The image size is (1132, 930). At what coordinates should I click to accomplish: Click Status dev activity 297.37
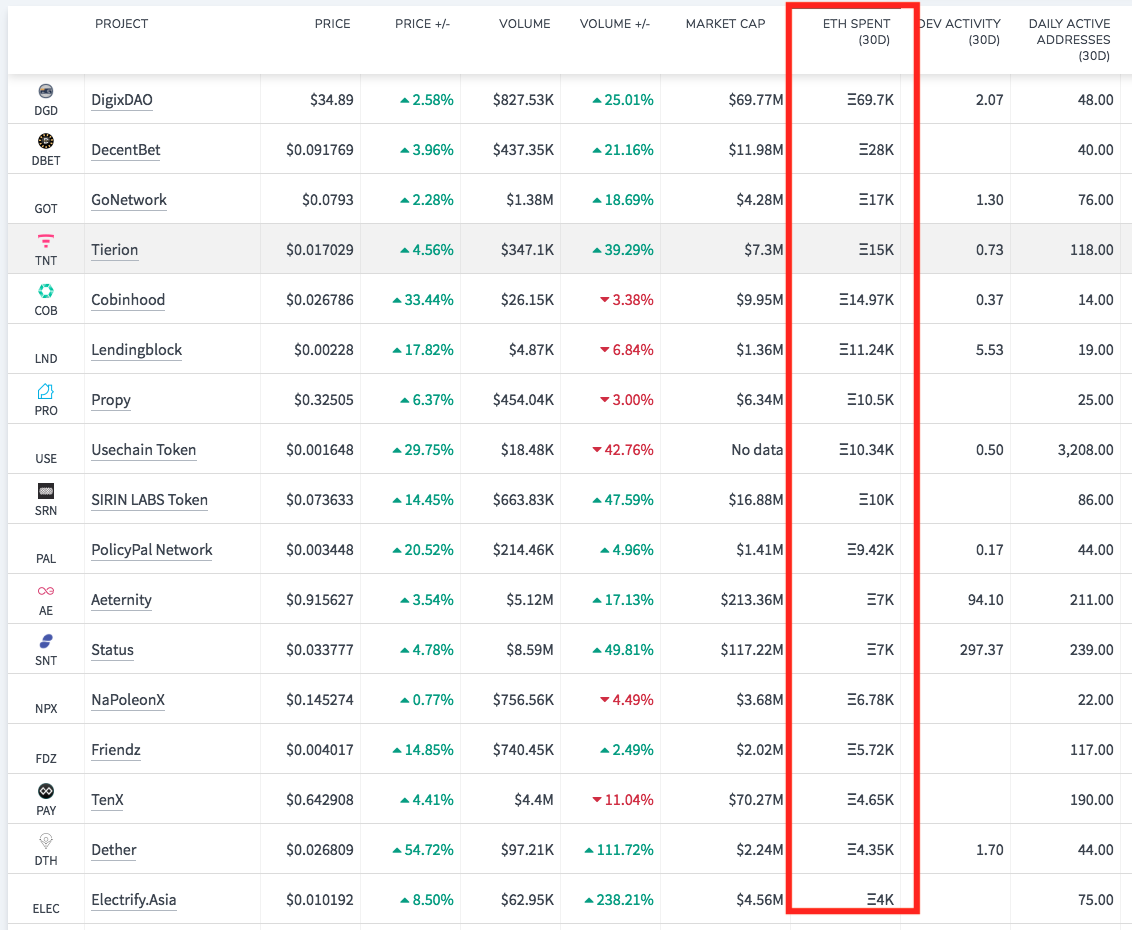(982, 650)
